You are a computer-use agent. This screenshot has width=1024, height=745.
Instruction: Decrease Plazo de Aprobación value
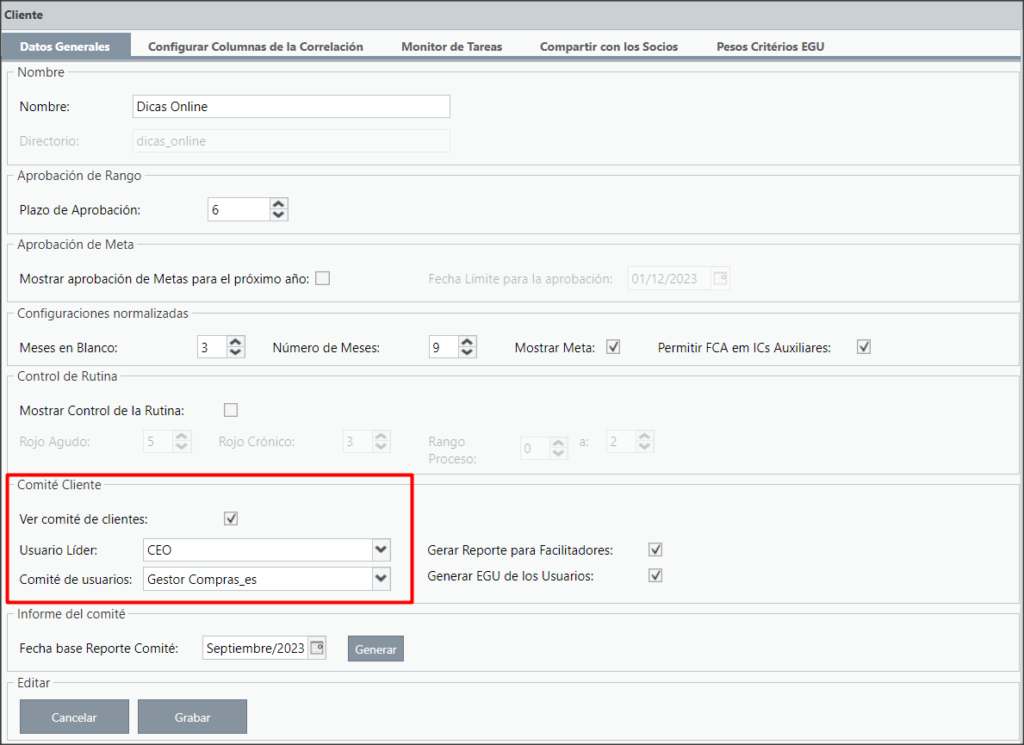279,215
